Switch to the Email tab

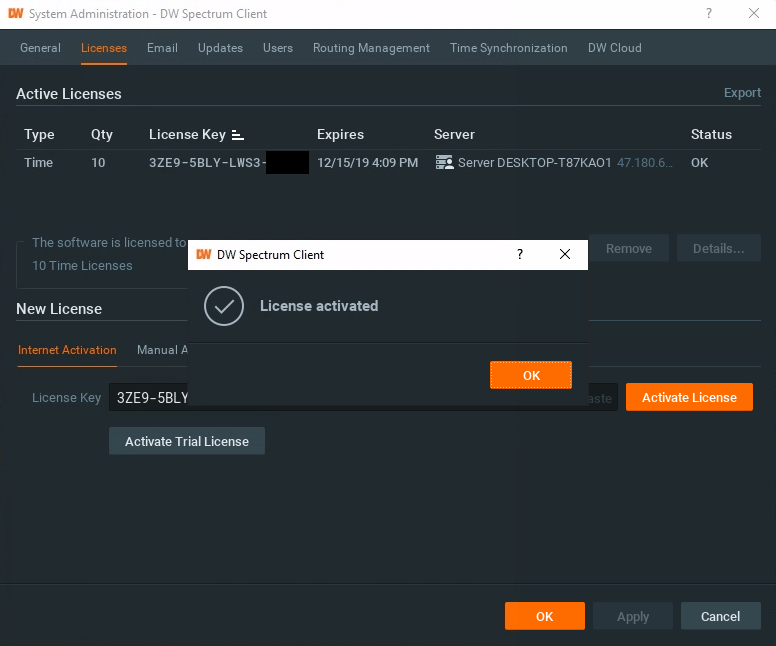click(162, 48)
